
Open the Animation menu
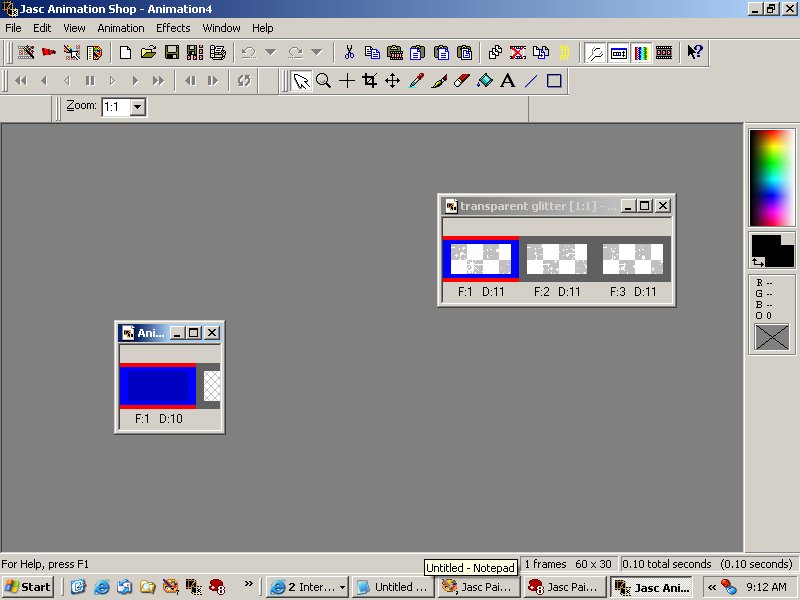(x=121, y=28)
